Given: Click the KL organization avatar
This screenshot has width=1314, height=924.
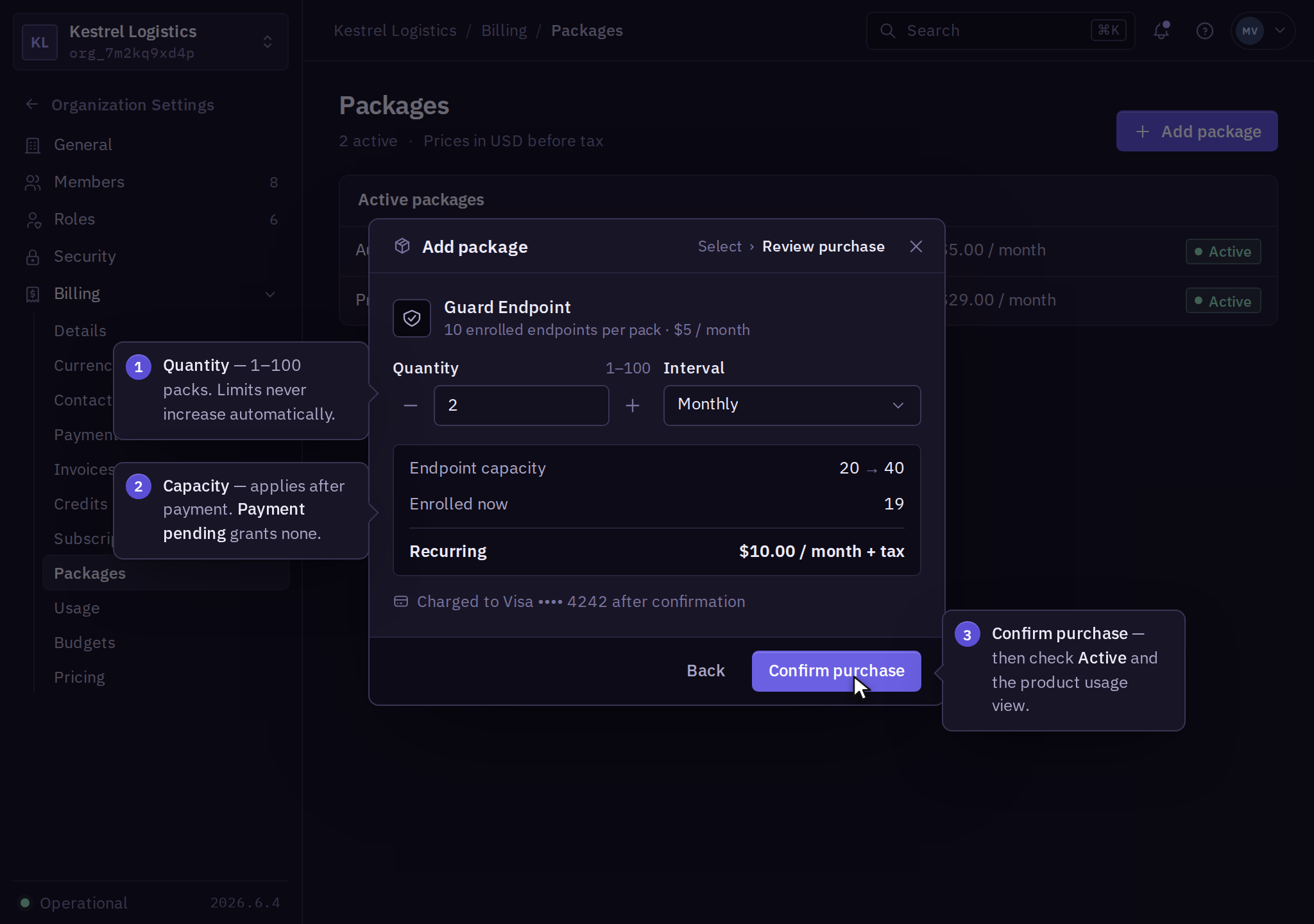Looking at the screenshot, I should 40,42.
